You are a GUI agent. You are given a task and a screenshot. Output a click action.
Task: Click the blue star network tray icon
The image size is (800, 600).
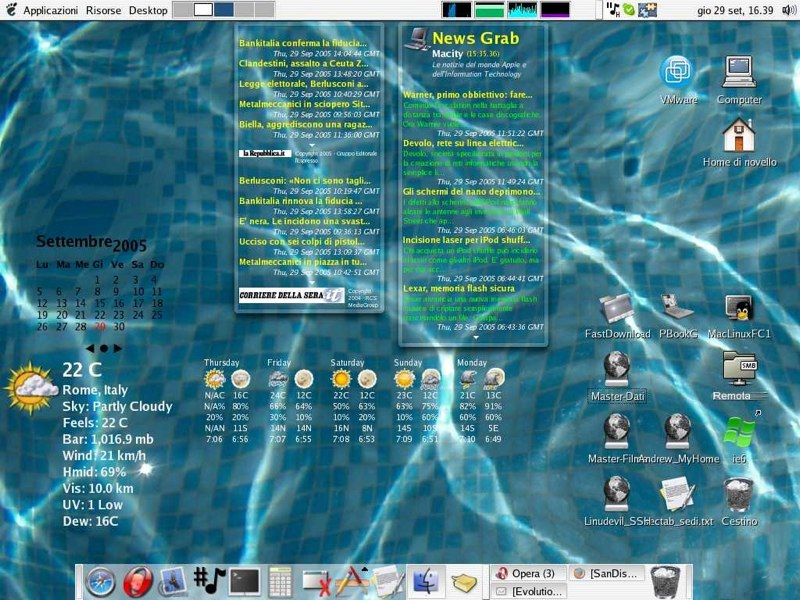coord(647,9)
